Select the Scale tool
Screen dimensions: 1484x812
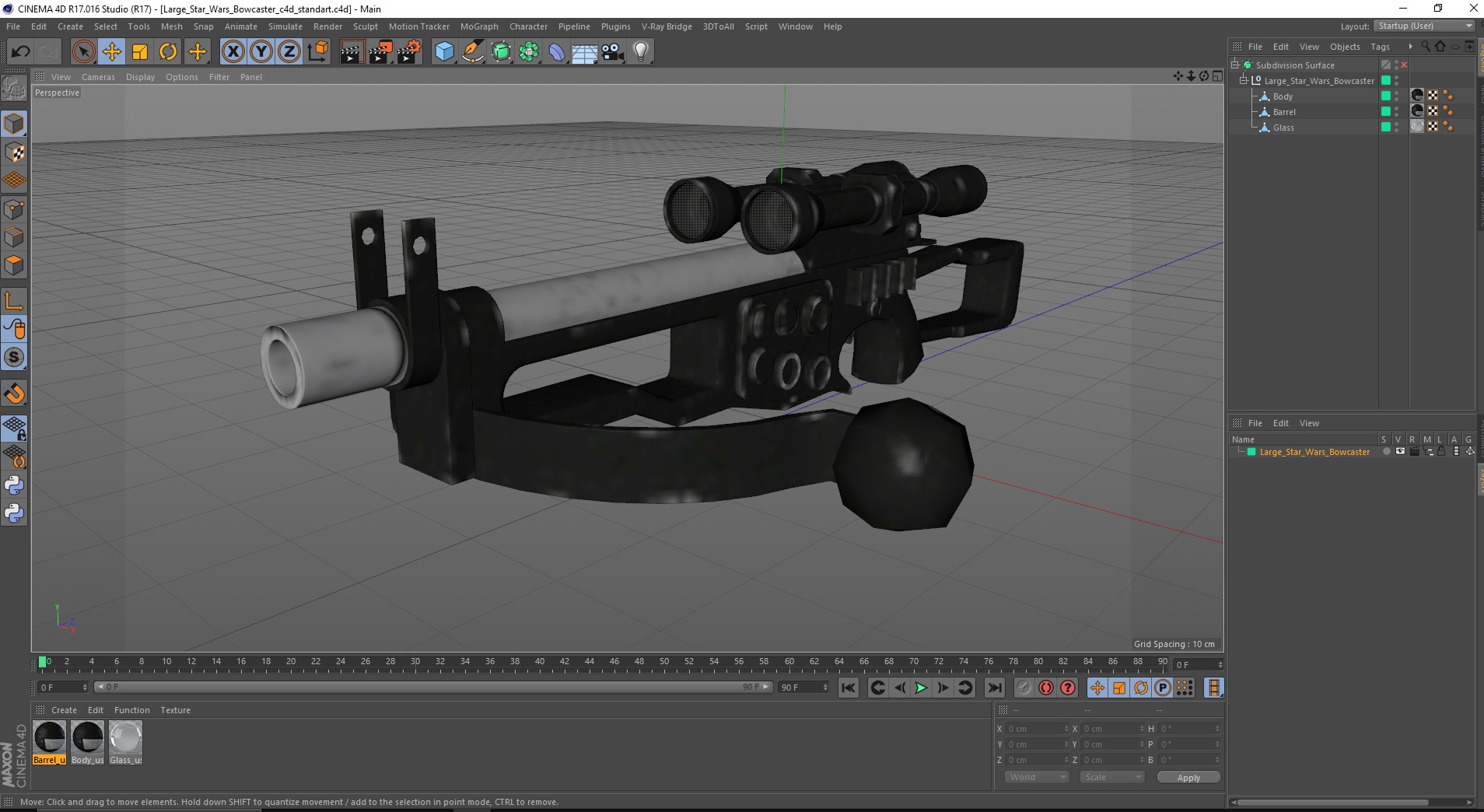pos(140,52)
